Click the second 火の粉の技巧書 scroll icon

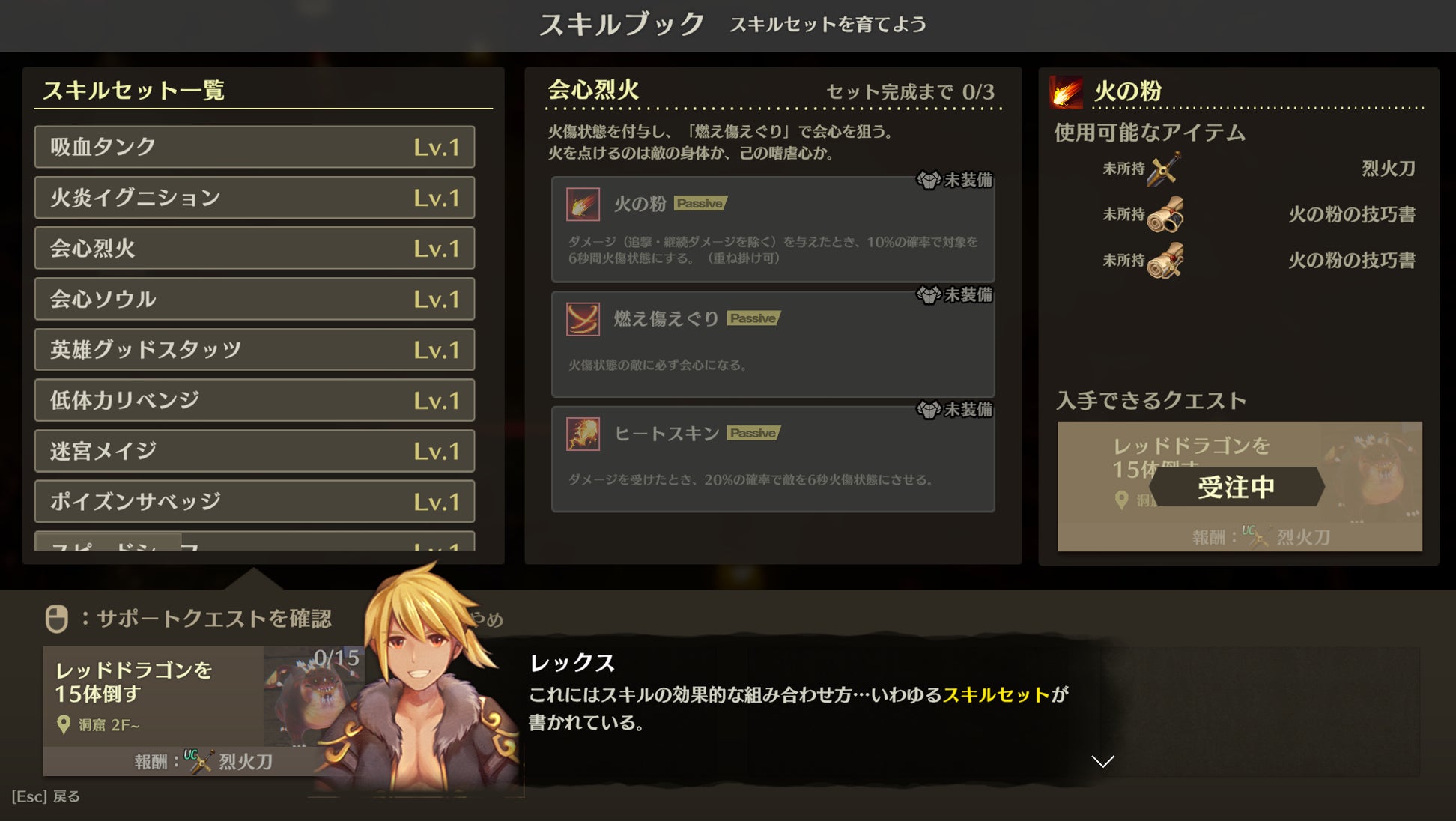click(x=1165, y=261)
